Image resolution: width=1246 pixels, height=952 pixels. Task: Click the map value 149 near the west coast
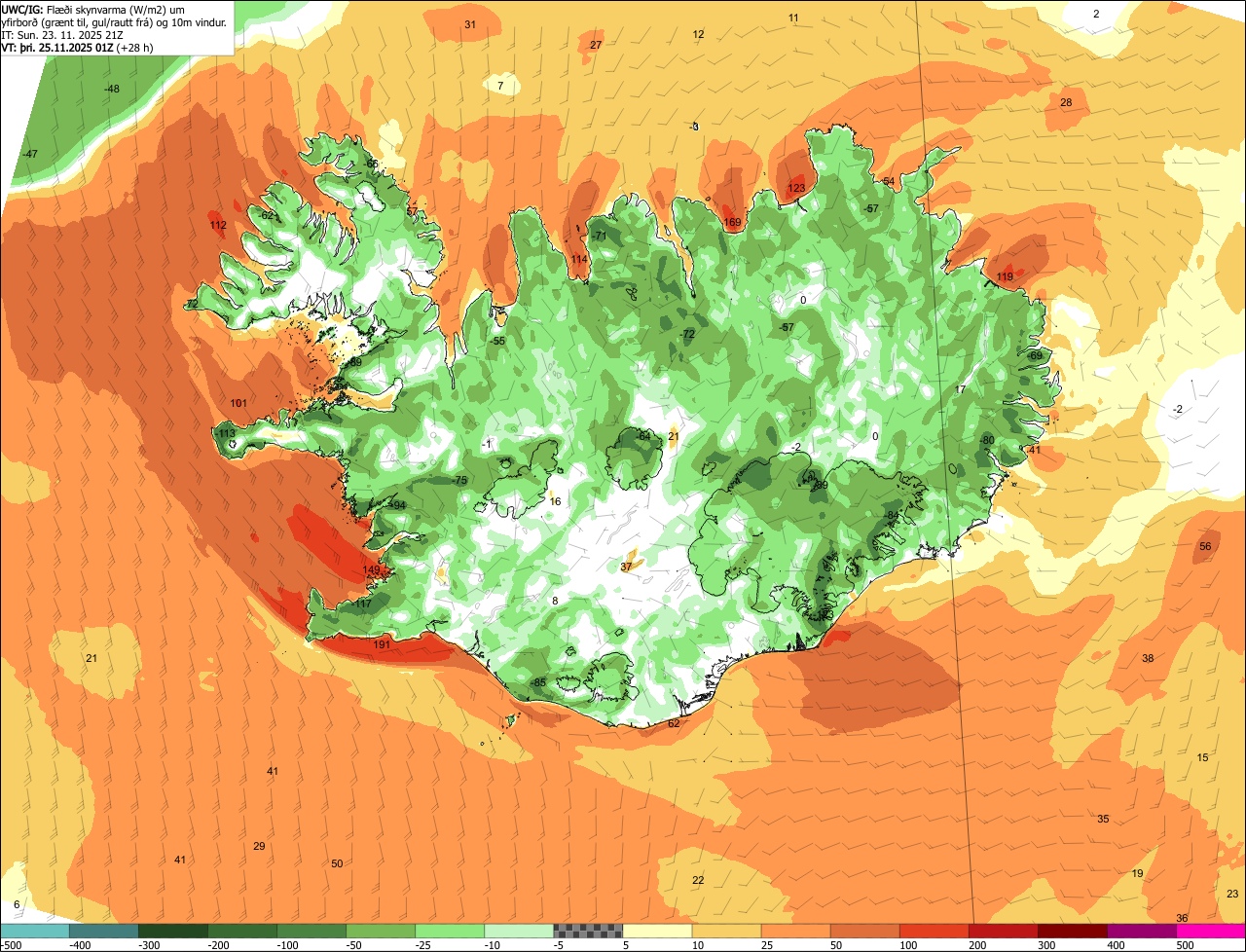[x=371, y=570]
